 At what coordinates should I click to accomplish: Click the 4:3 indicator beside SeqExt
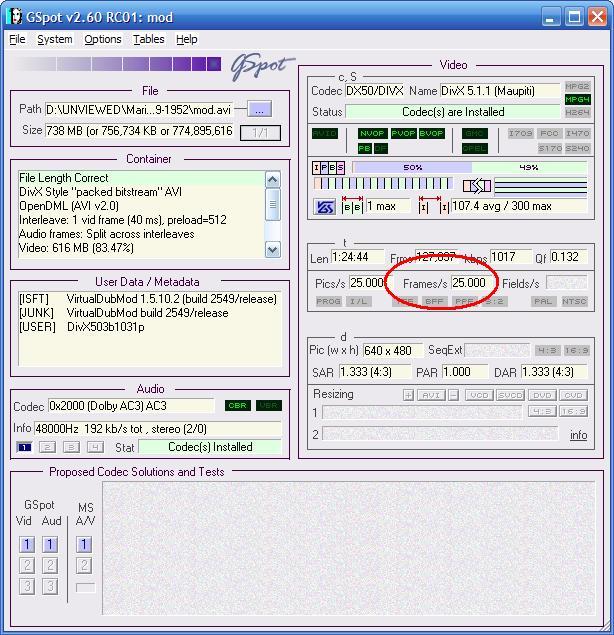point(548,350)
